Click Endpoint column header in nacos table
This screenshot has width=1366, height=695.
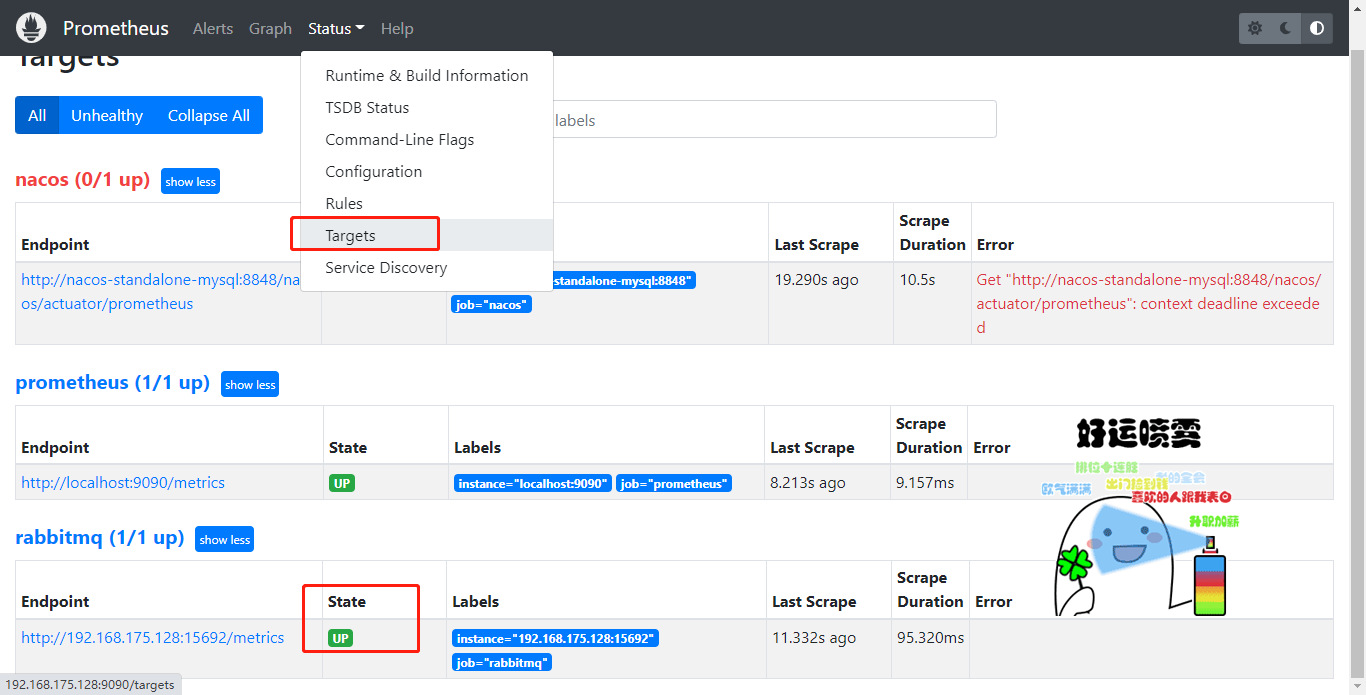point(55,244)
